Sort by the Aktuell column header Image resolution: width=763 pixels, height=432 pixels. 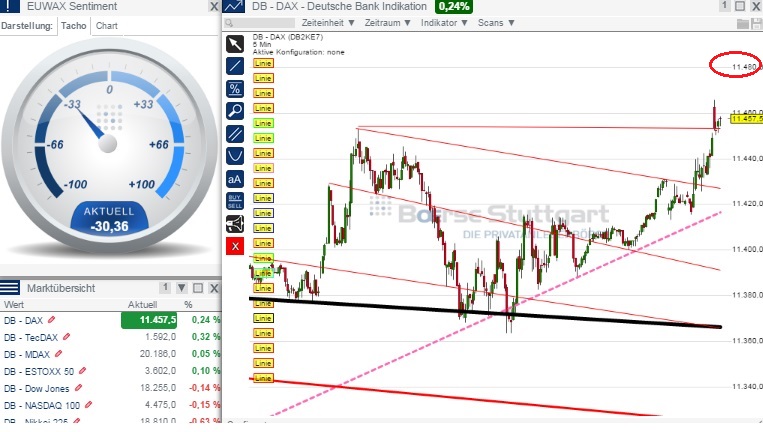tap(143, 305)
